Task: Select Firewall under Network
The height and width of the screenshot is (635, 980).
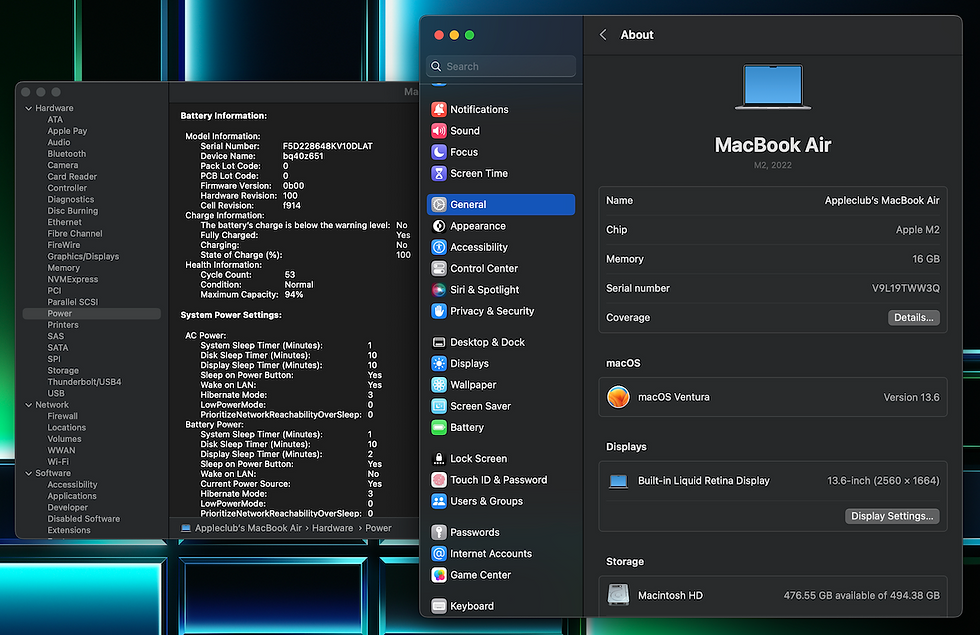Action: 62,416
